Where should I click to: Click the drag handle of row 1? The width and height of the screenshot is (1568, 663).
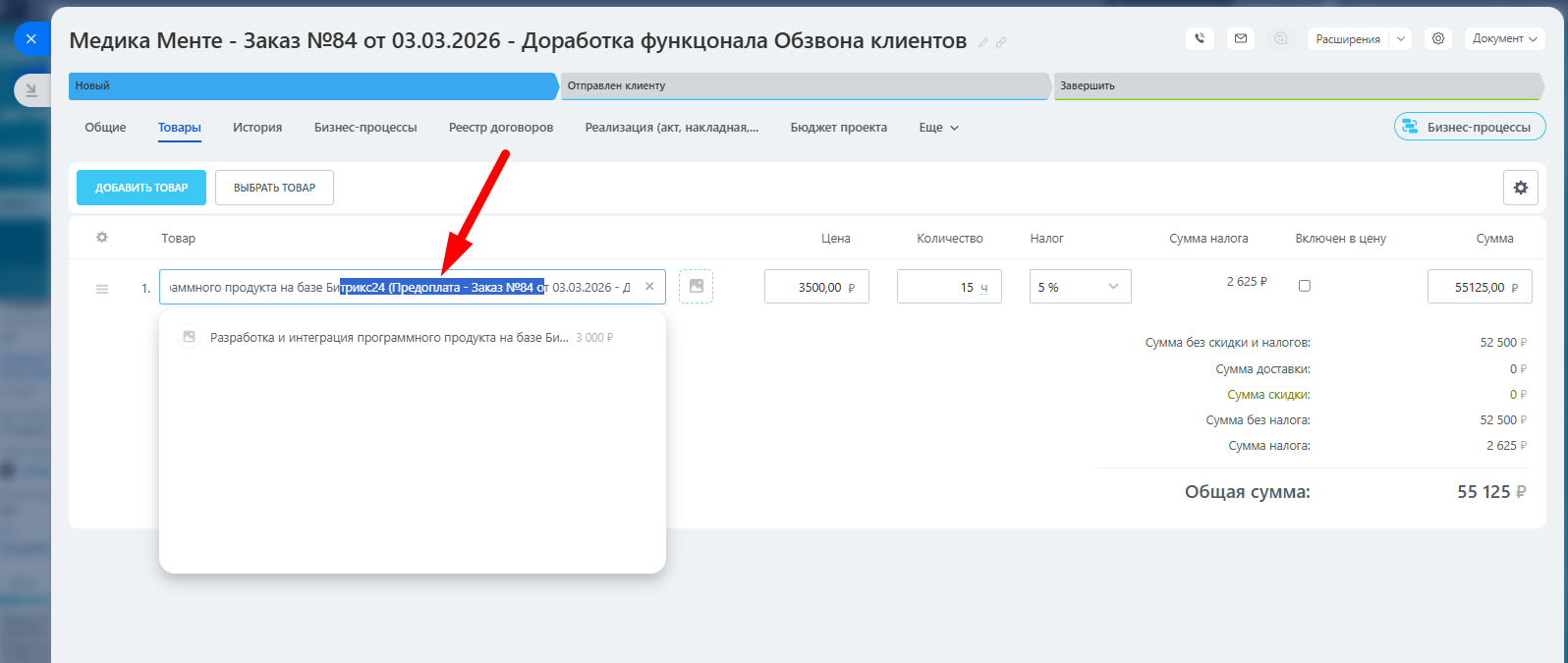[102, 289]
